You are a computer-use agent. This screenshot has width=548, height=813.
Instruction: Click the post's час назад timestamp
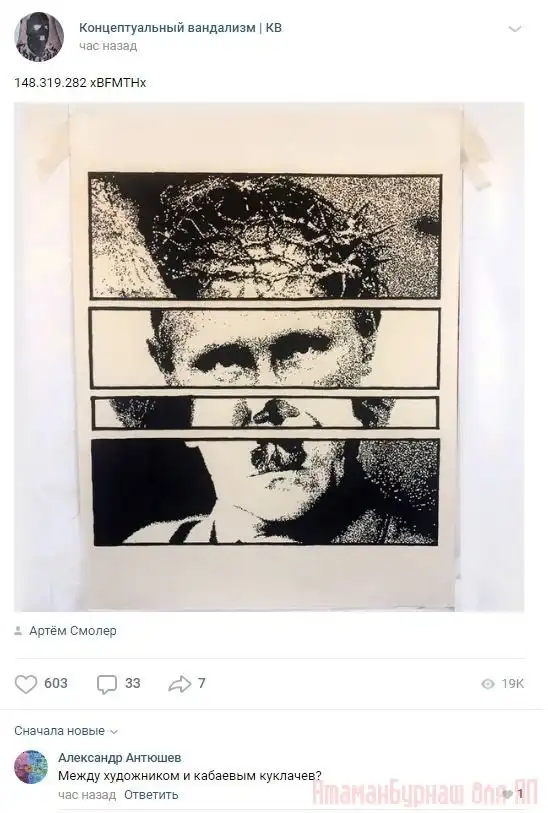click(x=108, y=46)
